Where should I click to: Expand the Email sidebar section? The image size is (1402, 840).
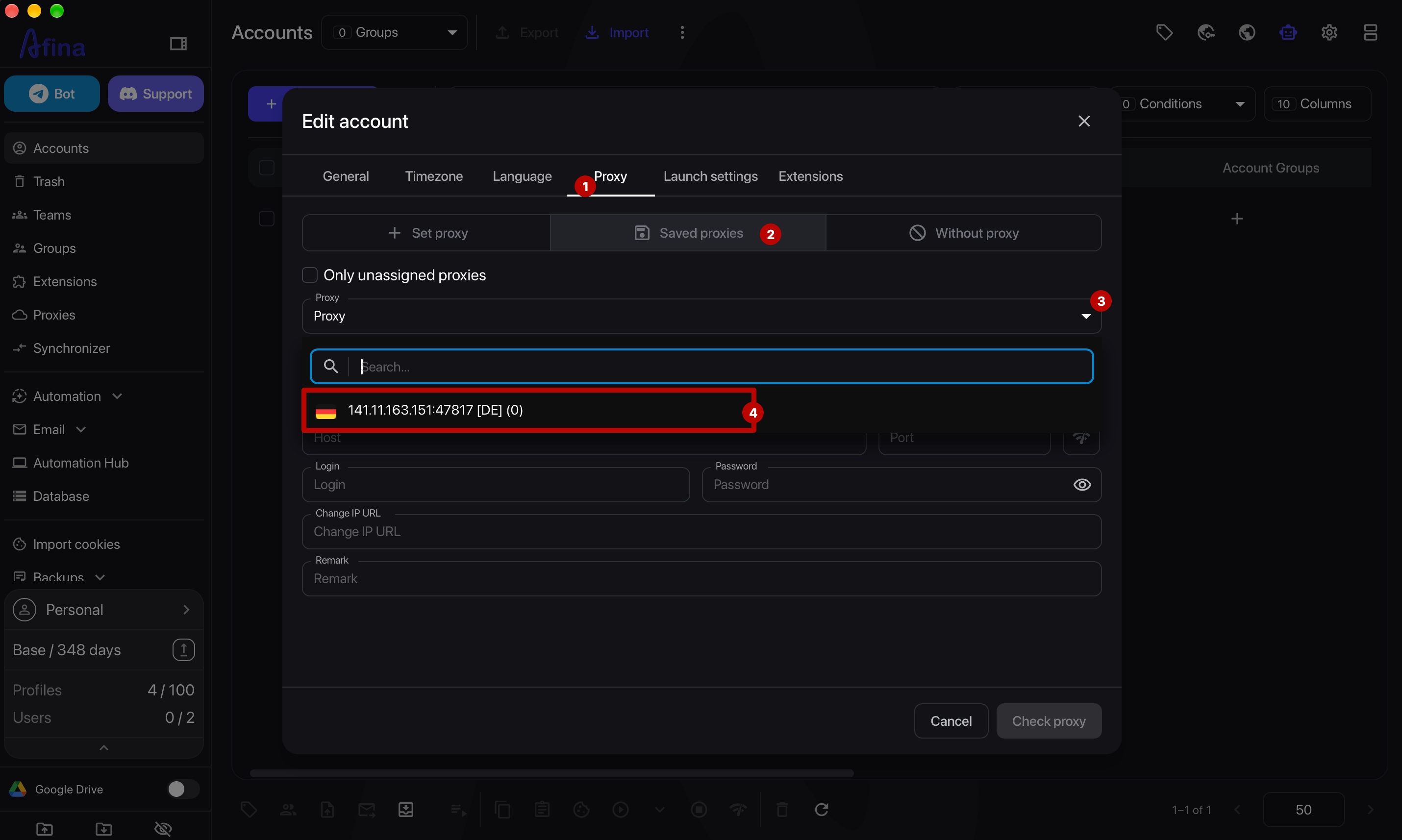click(103, 430)
